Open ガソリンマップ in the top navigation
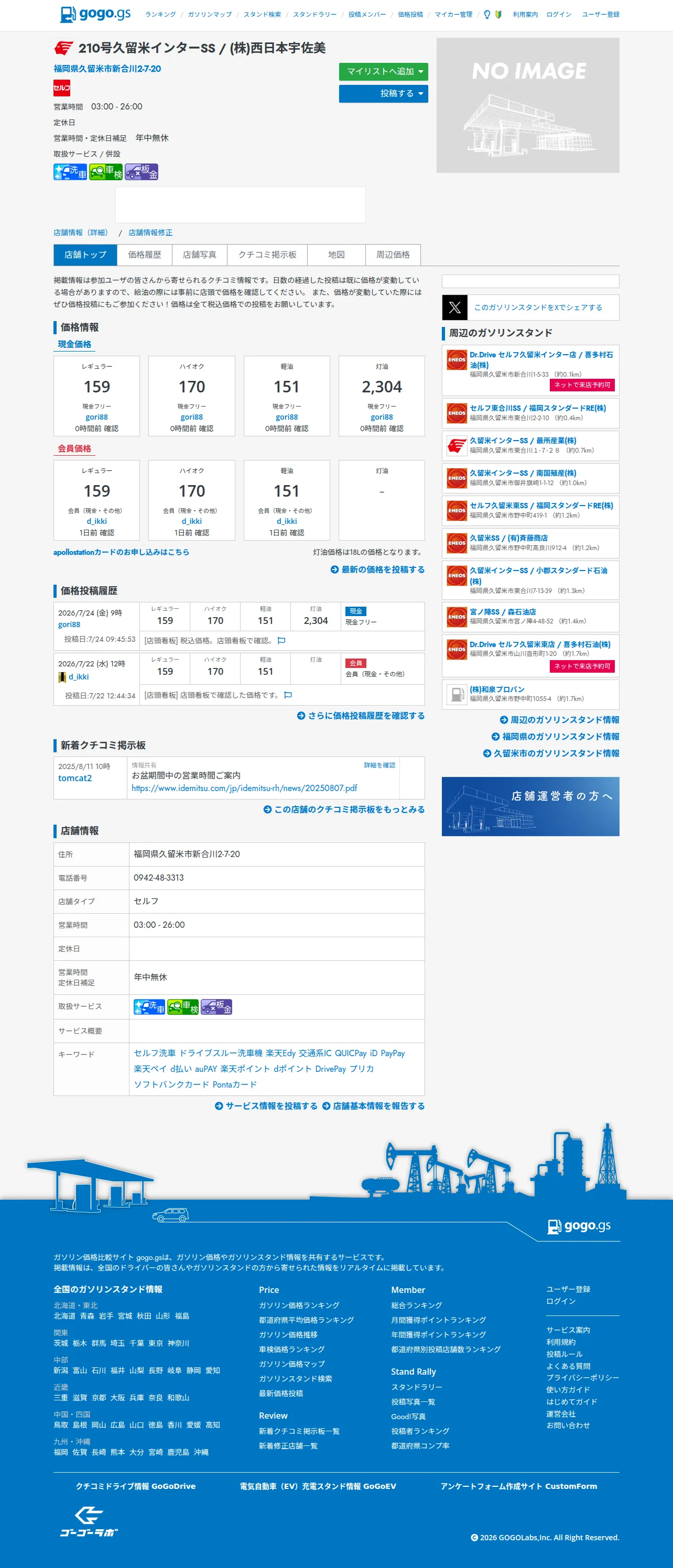The image size is (673, 1568). click(210, 15)
